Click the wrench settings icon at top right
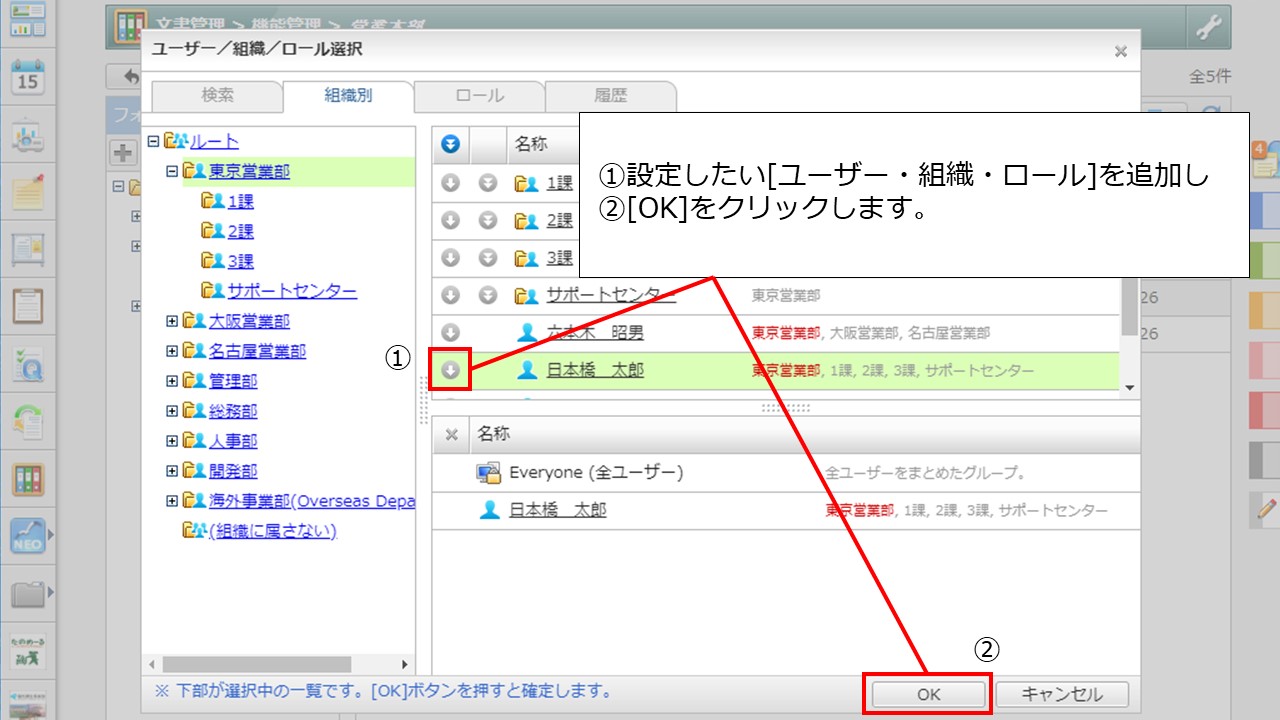 coord(1209,28)
